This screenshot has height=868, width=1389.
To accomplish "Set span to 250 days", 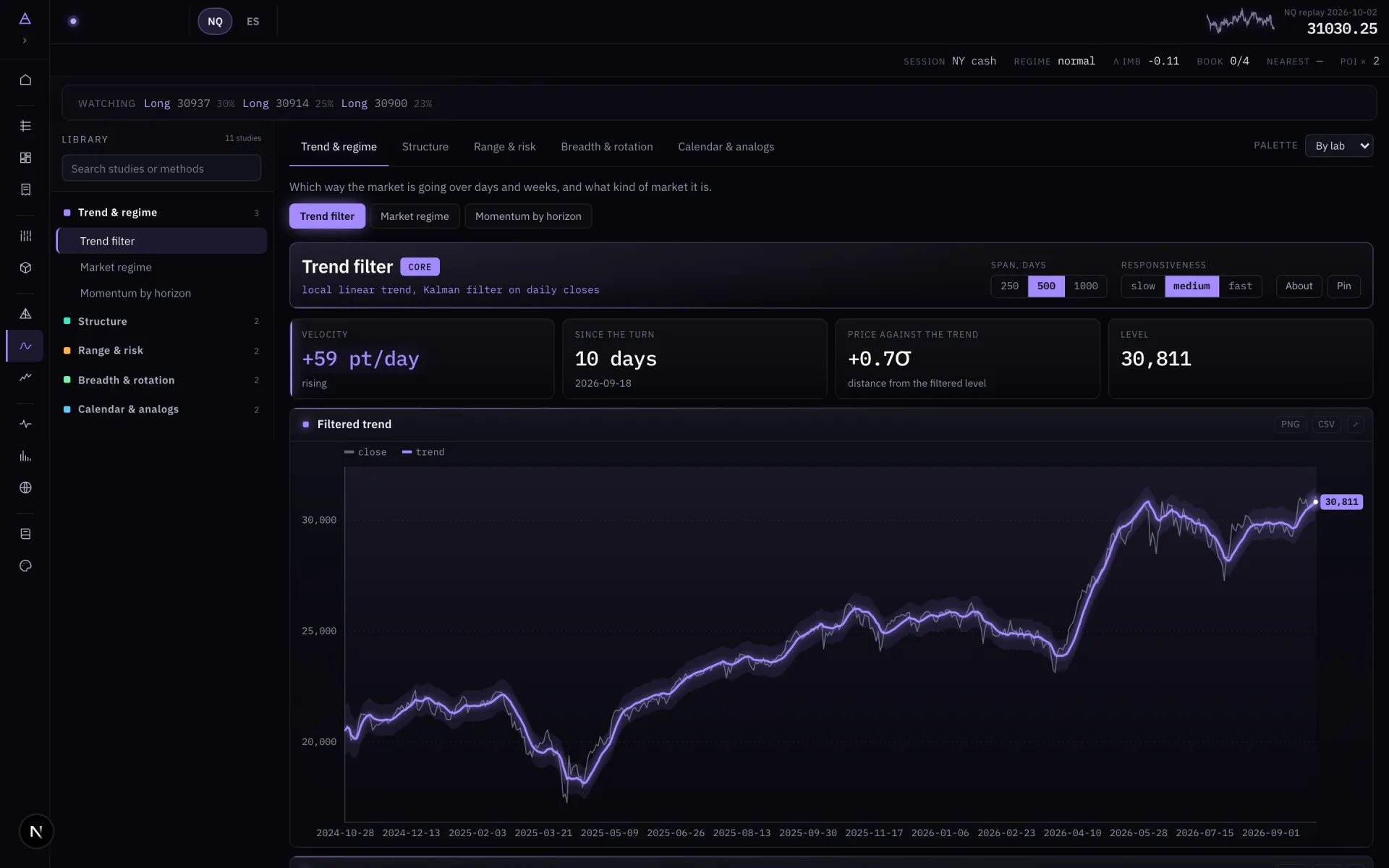I will pyautogui.click(x=1009, y=286).
